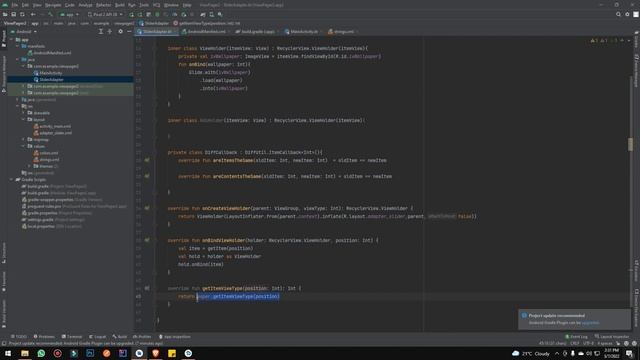Viewport: 640px width, 360px height.
Task: Click the Project panel gear options icon
Action: (x=120, y=31)
